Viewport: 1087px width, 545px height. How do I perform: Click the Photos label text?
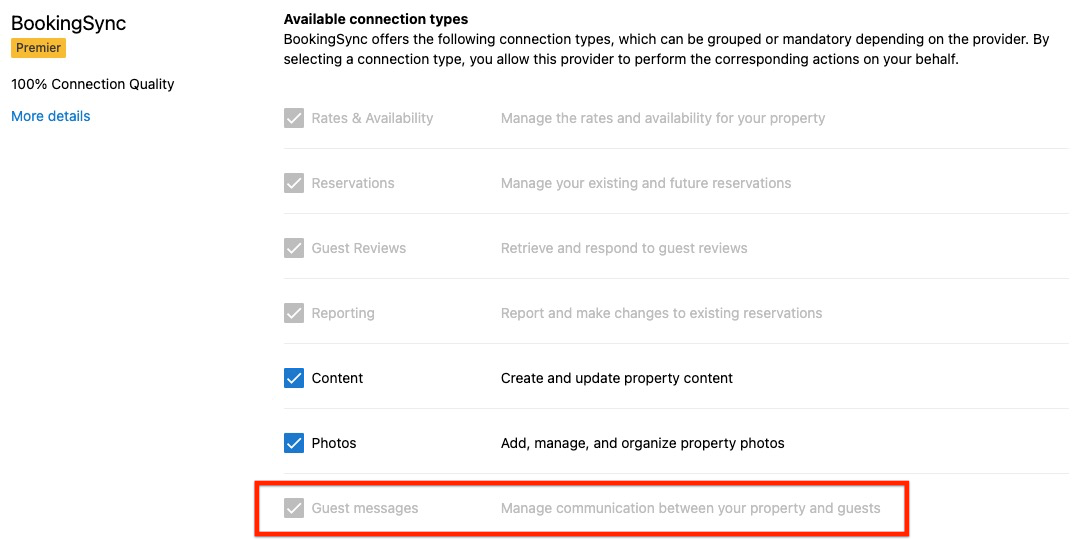pos(334,443)
